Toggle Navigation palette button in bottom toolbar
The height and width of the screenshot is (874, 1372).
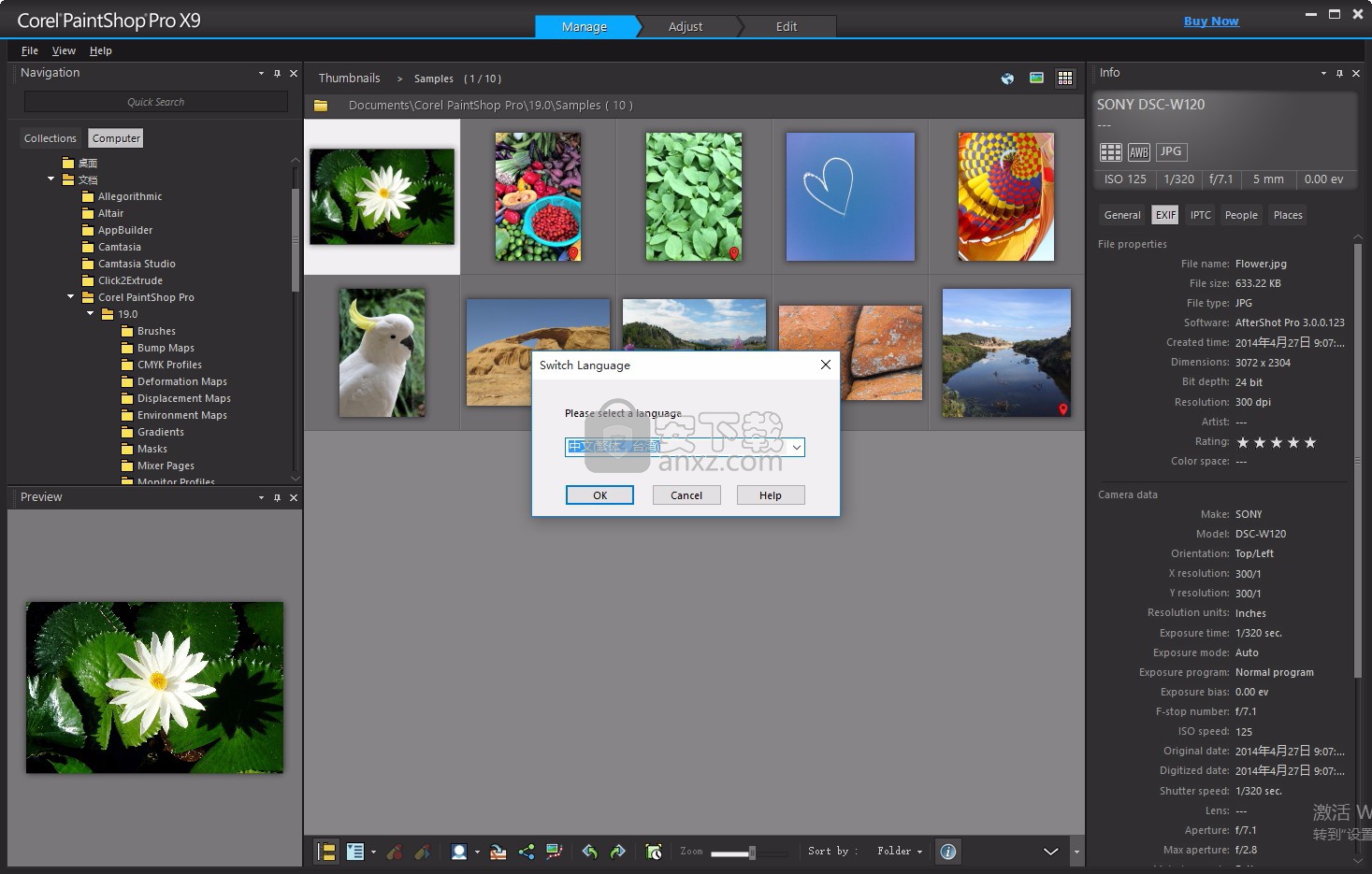click(326, 852)
